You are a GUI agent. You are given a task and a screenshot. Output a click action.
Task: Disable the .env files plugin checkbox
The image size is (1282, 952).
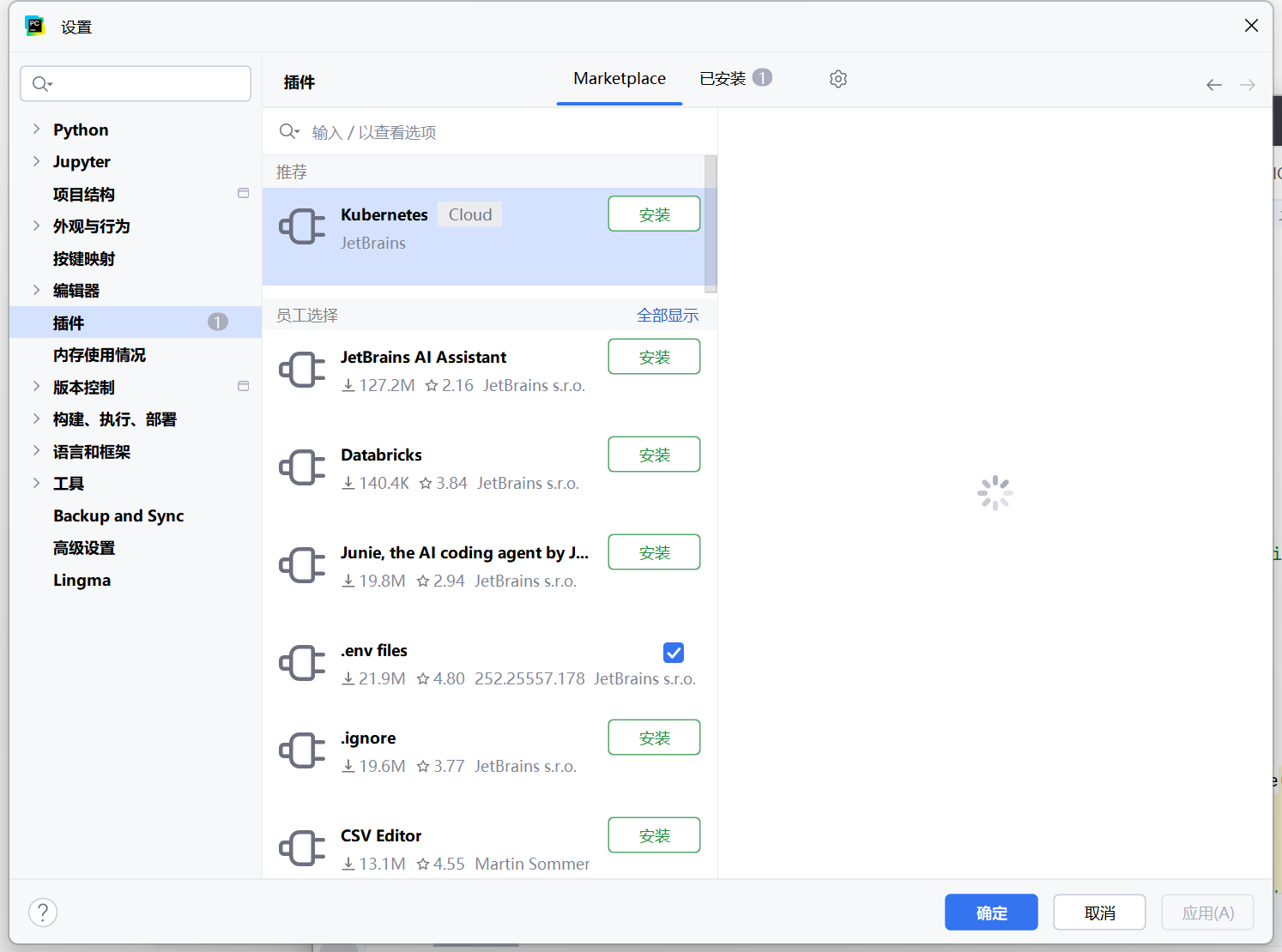click(674, 653)
